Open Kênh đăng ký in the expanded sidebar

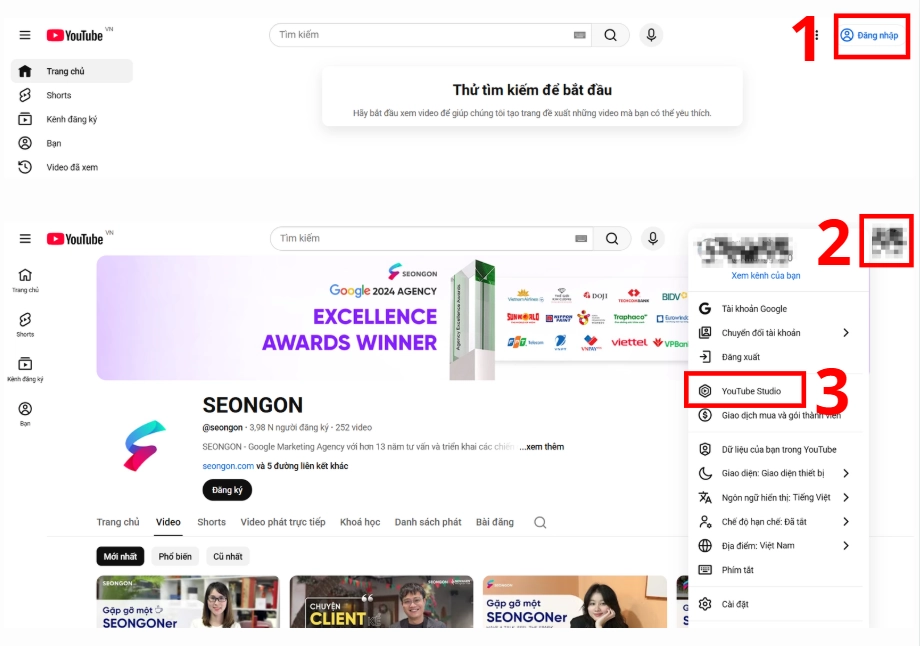coord(72,119)
